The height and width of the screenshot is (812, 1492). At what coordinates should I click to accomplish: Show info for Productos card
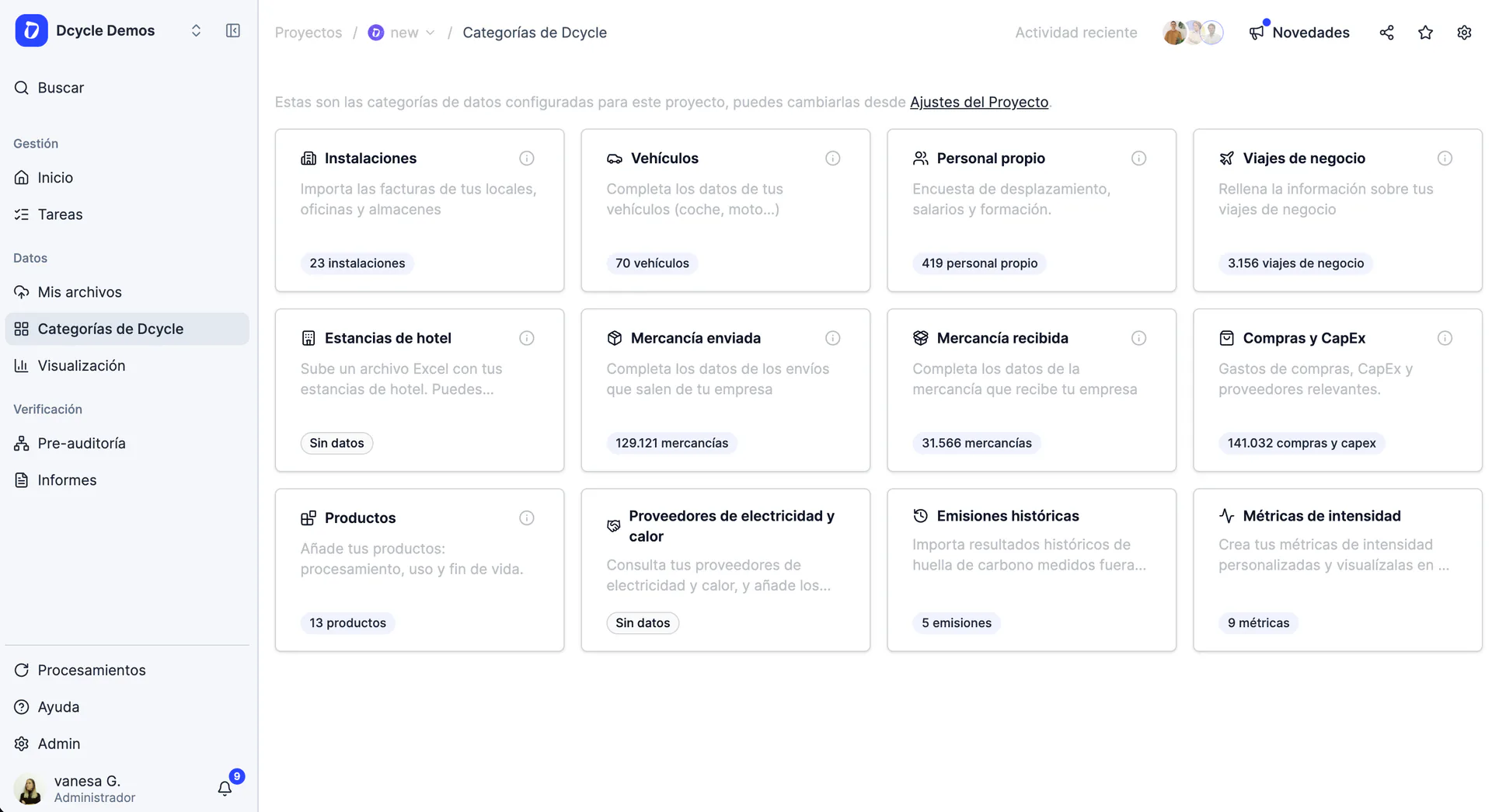point(527,518)
